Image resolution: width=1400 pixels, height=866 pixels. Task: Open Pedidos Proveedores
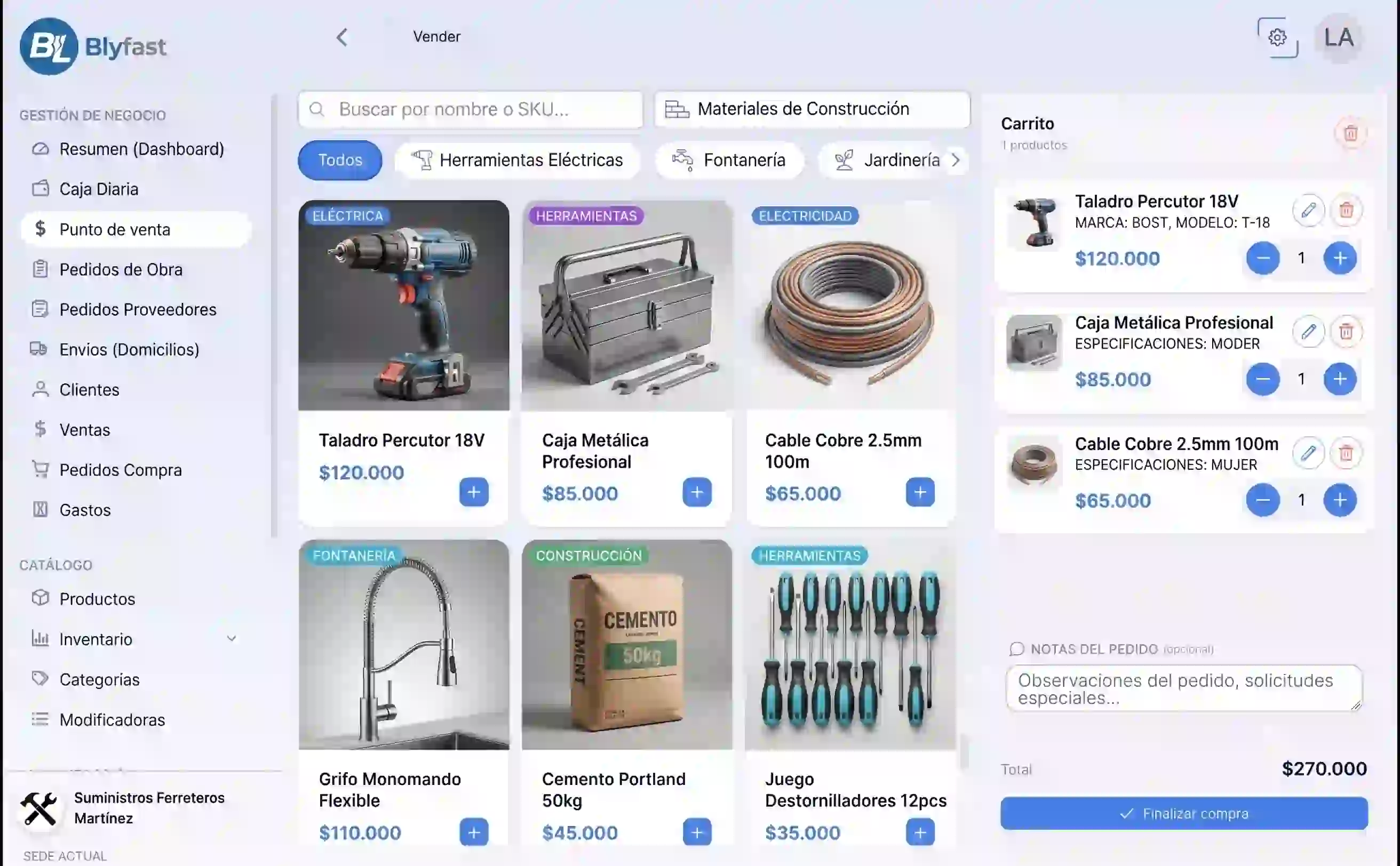pos(137,309)
